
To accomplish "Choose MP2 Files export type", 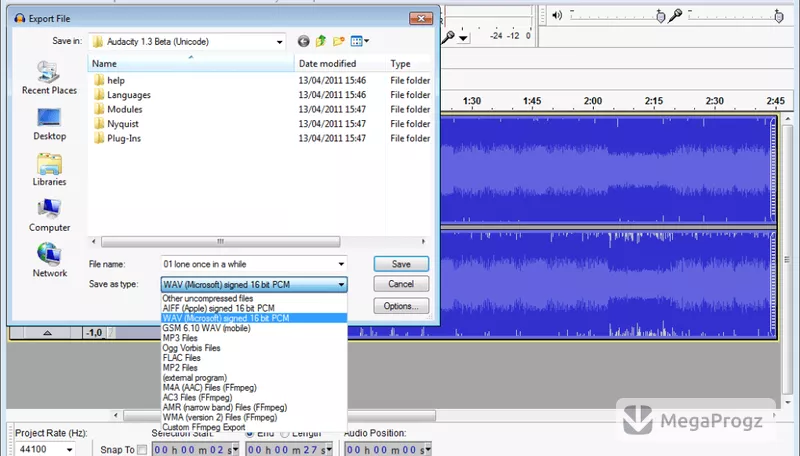I will click(254, 368).
